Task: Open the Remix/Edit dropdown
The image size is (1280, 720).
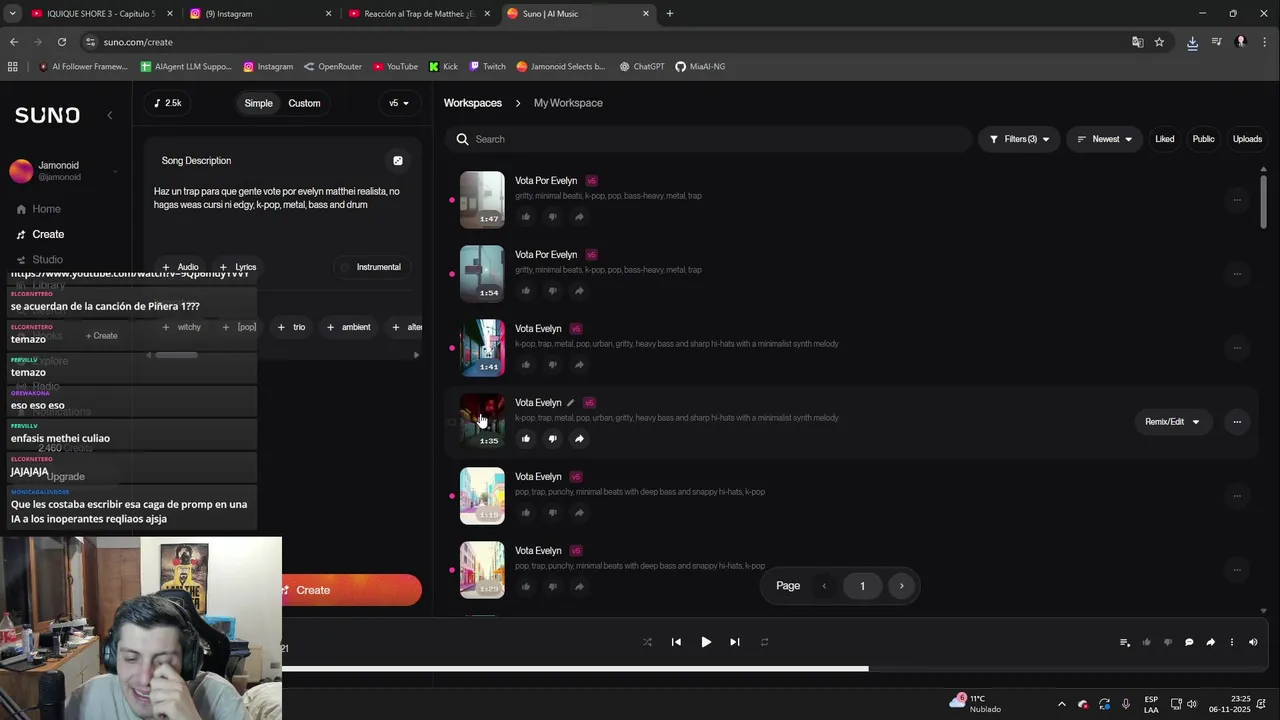Action: [1172, 422]
